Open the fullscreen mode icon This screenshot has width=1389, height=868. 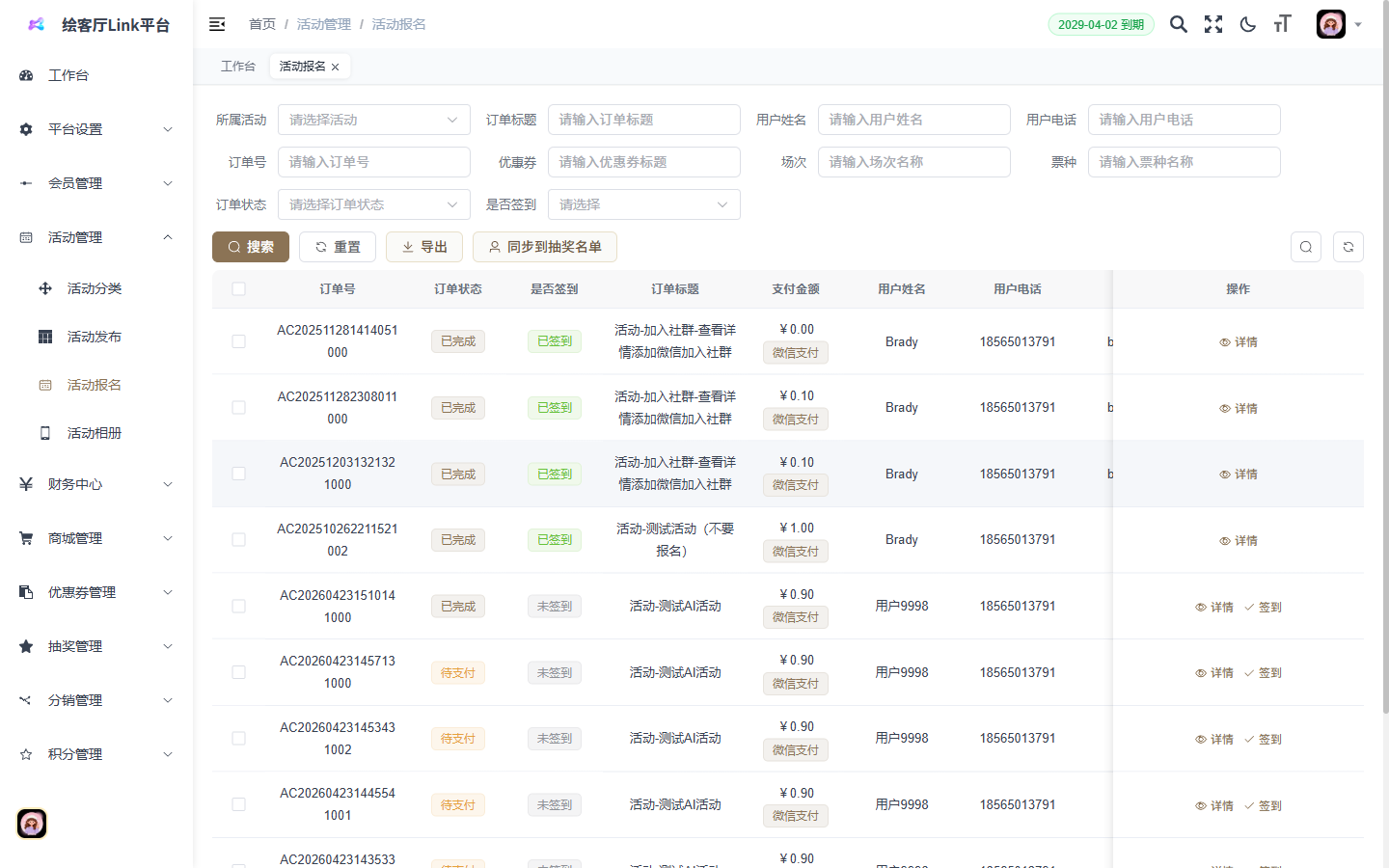click(x=1212, y=24)
